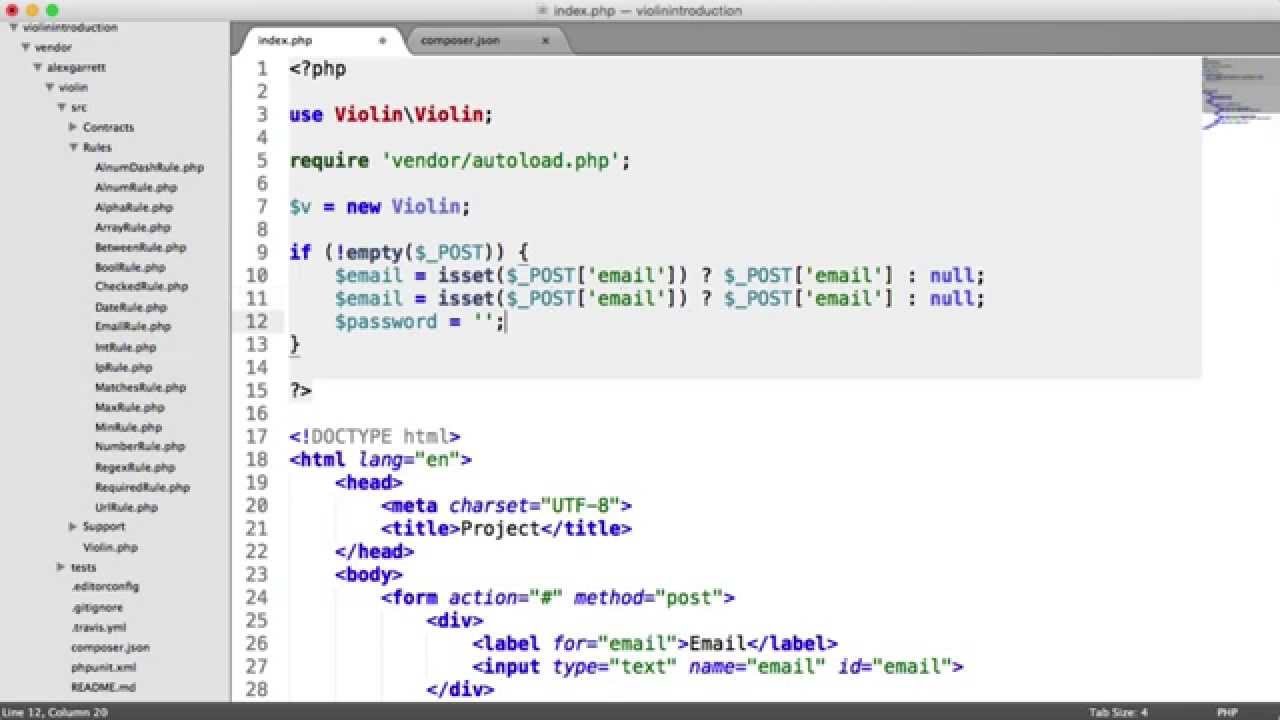Click the $v = new Violin; line
Viewport: 1280px width, 720px height.
[380, 206]
